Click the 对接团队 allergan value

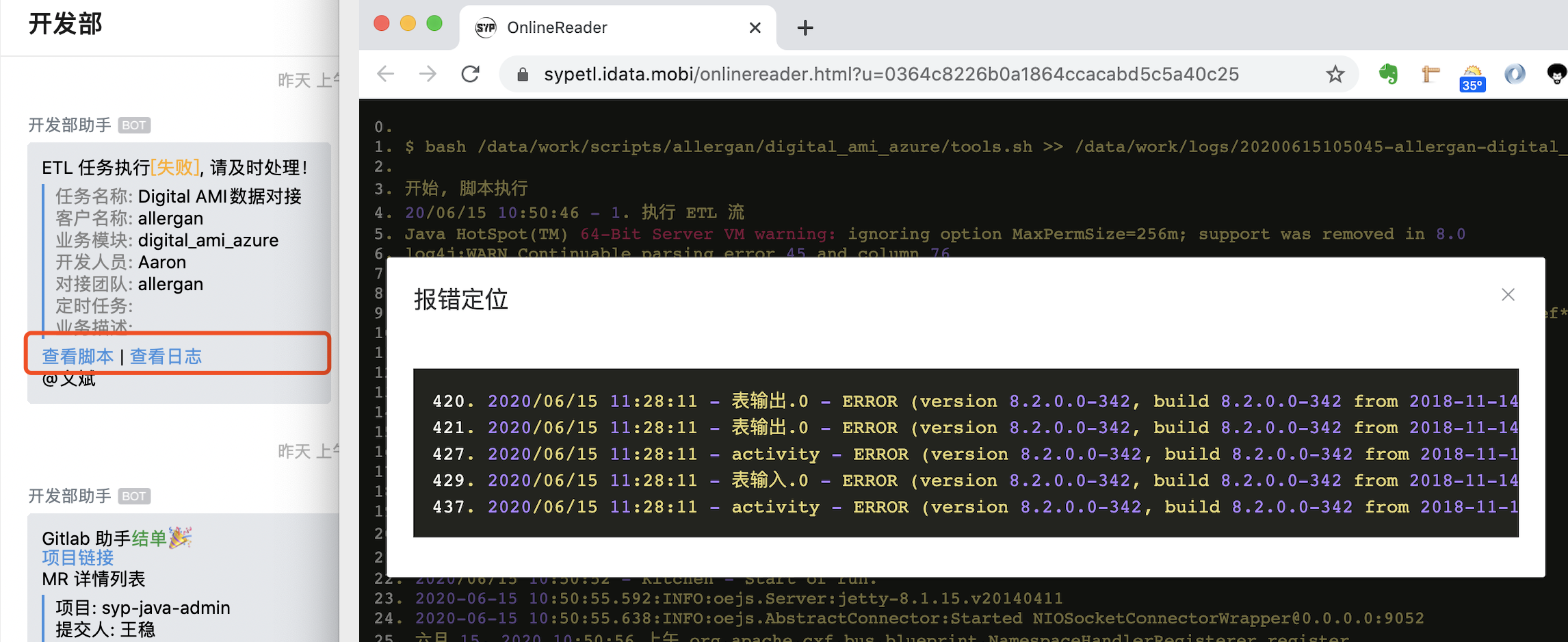(170, 284)
